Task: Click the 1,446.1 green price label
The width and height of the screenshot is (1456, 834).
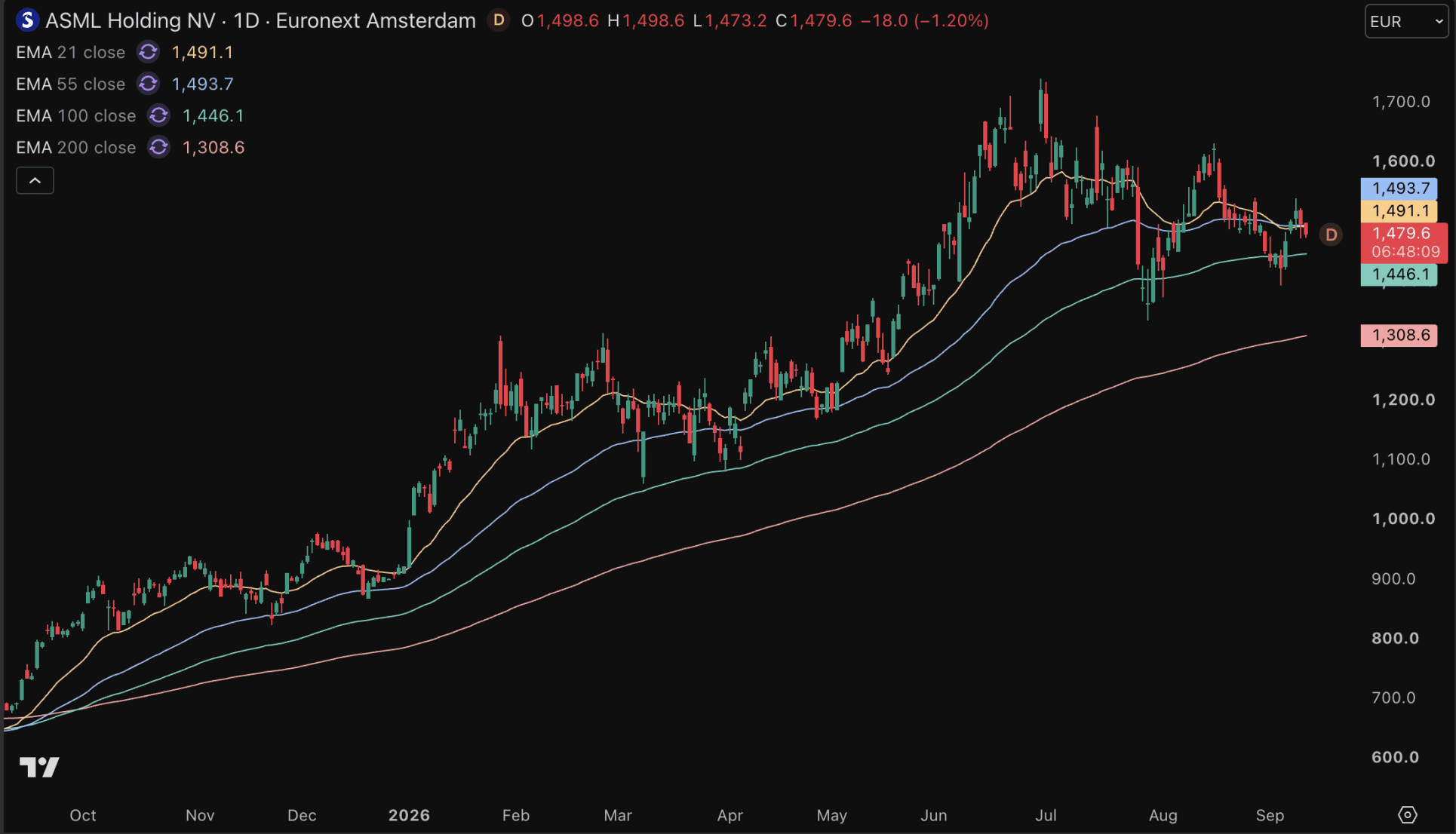Action: tap(1399, 274)
